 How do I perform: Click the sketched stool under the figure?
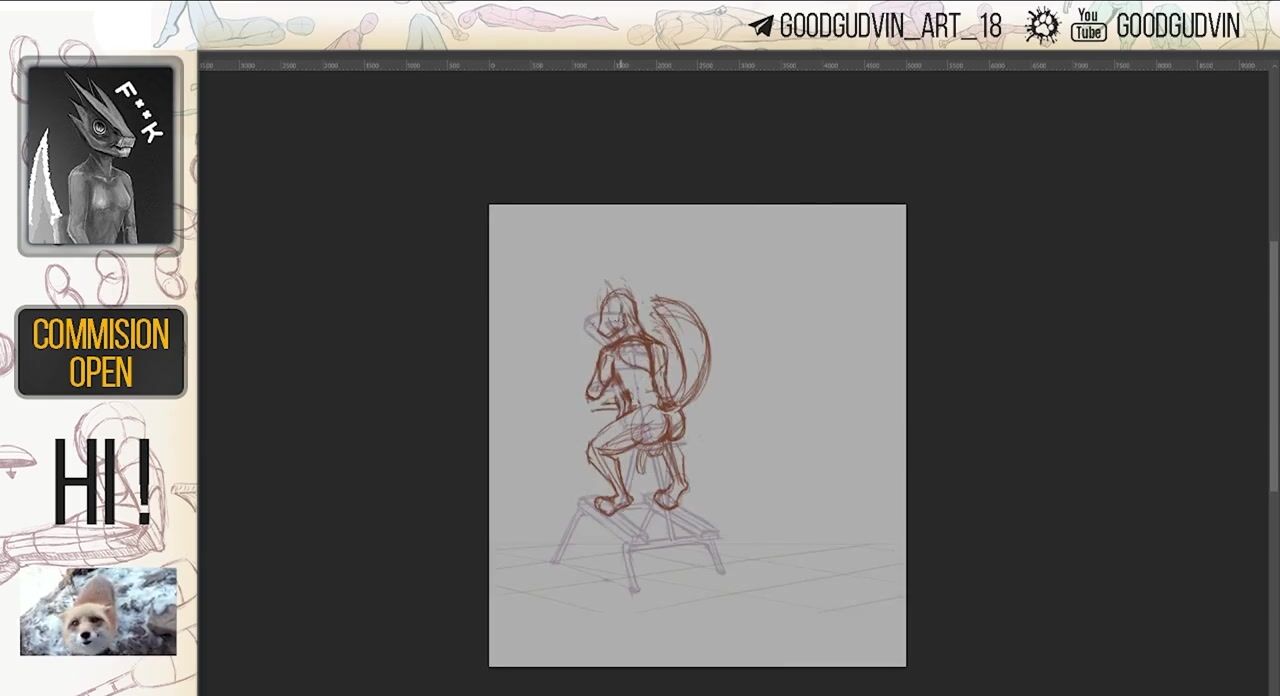[640, 540]
